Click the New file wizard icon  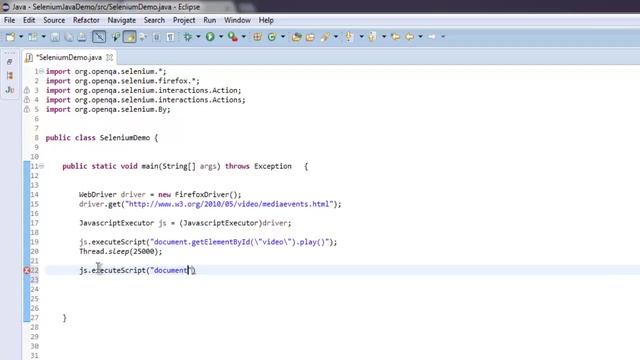click(10, 37)
